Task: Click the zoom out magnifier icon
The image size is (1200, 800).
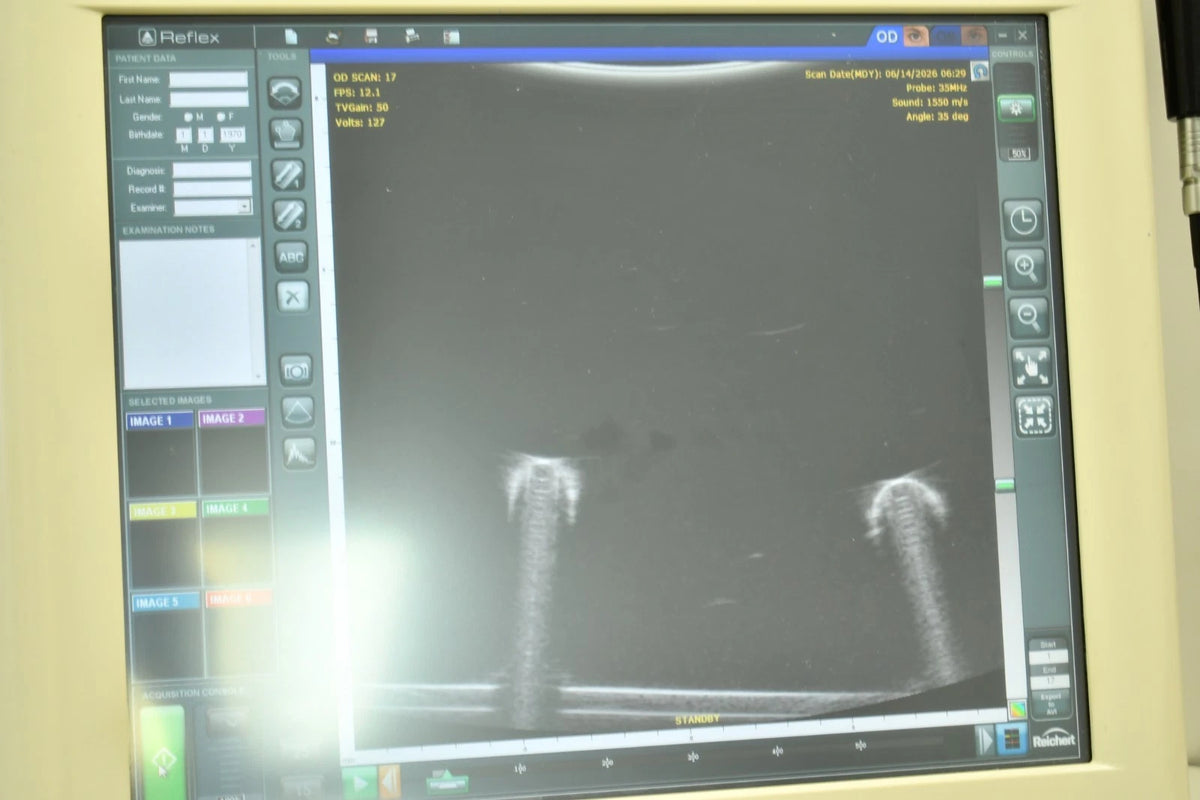Action: point(1029,318)
